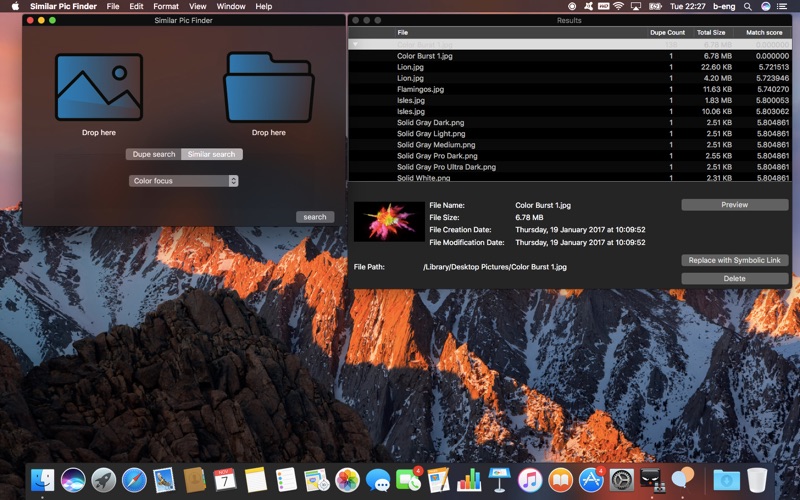
Task: Open the Color focus dropdown
Action: [x=184, y=181]
